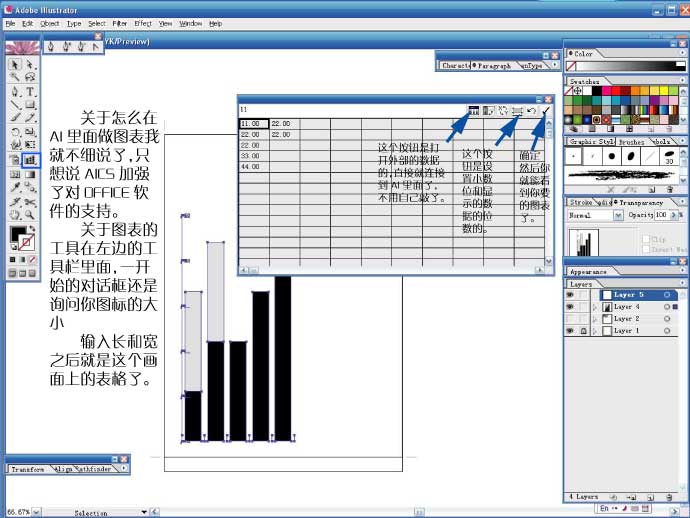Click the Swap Fill and Stroke arrow
The height and width of the screenshot is (518, 690).
[32, 229]
